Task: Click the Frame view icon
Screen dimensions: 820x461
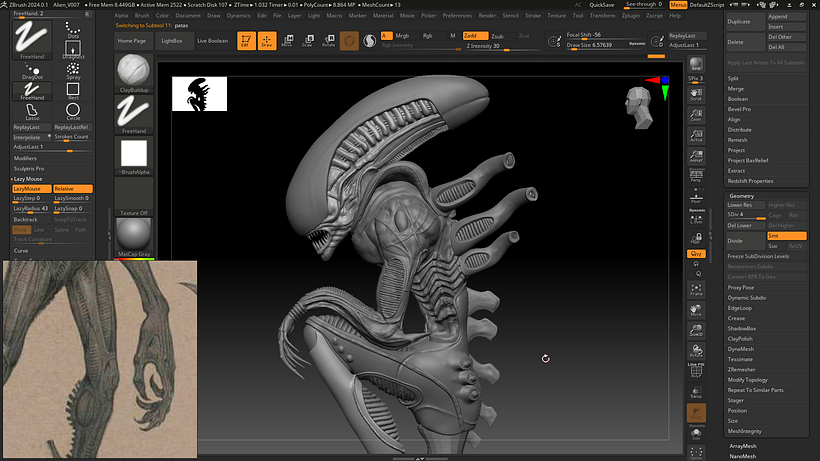Action: click(696, 290)
